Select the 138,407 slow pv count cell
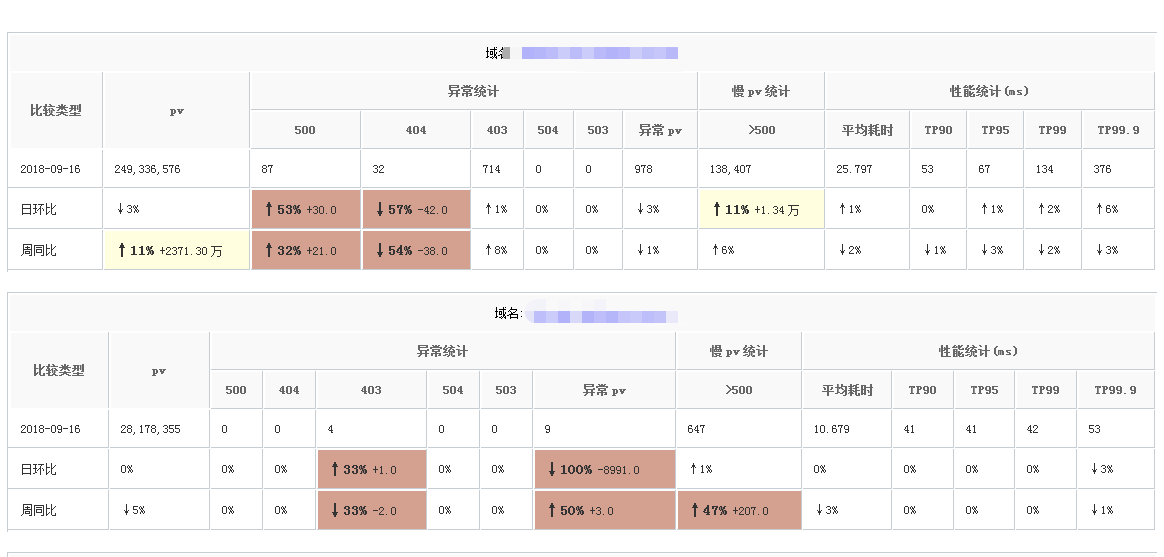 pos(731,169)
